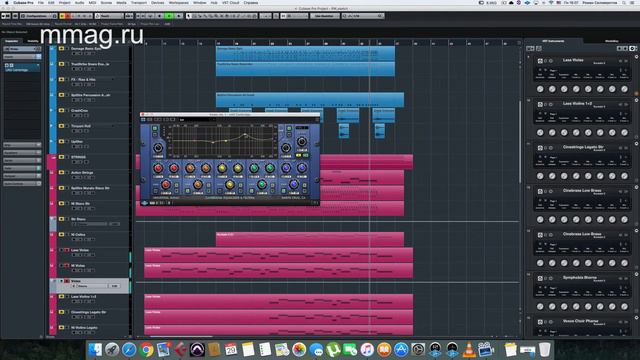The height and width of the screenshot is (360, 640).
Task: Open the MIDI menu
Action: (x=92, y=2)
